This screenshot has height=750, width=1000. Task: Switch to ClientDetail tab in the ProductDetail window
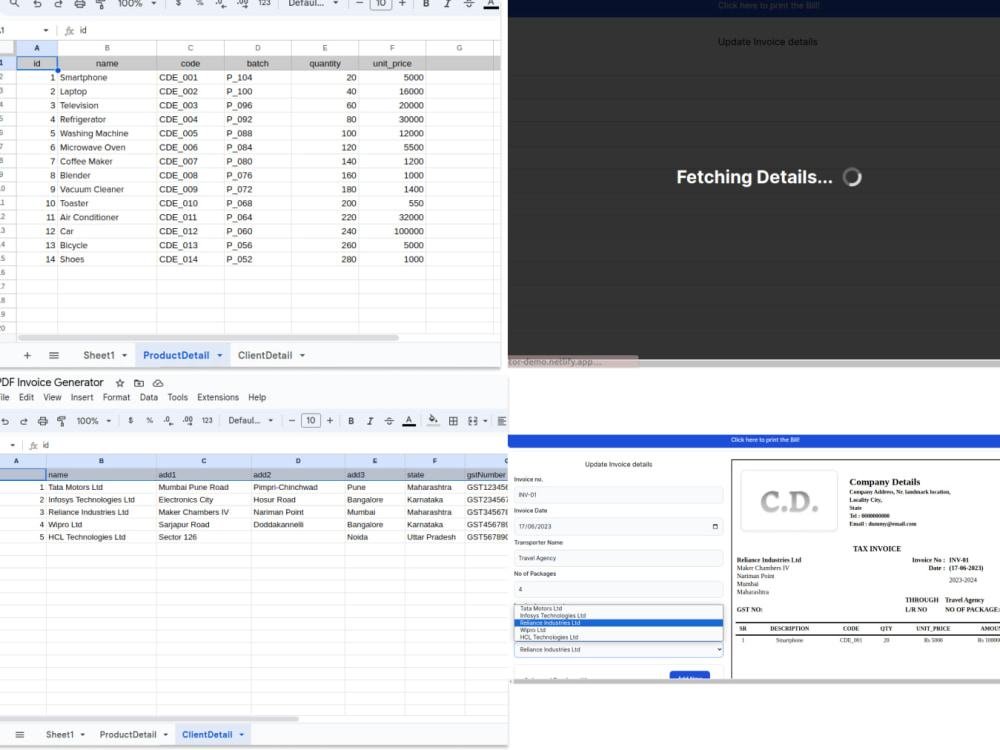(265, 355)
